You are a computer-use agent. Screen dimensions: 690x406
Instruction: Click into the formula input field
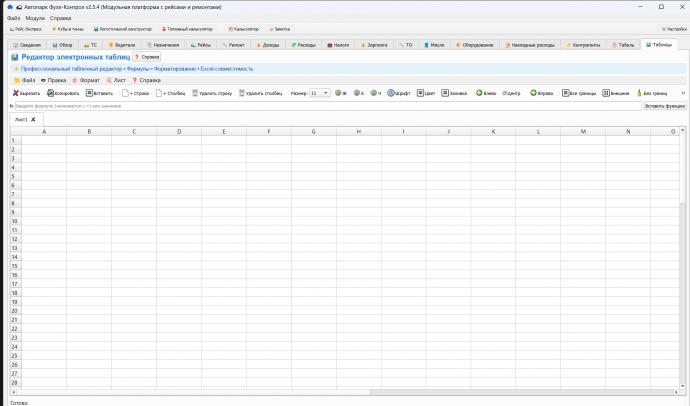[328, 106]
